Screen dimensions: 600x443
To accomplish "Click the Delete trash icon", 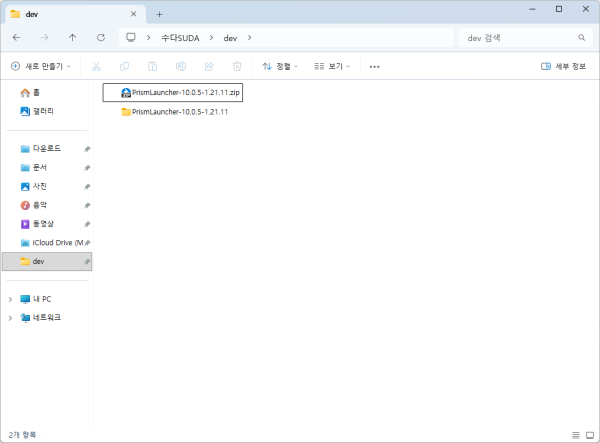I will coord(237,67).
